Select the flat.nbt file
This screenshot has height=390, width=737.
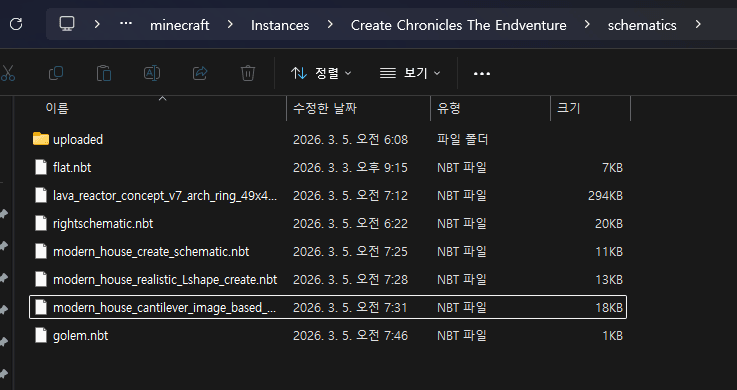[328, 167]
